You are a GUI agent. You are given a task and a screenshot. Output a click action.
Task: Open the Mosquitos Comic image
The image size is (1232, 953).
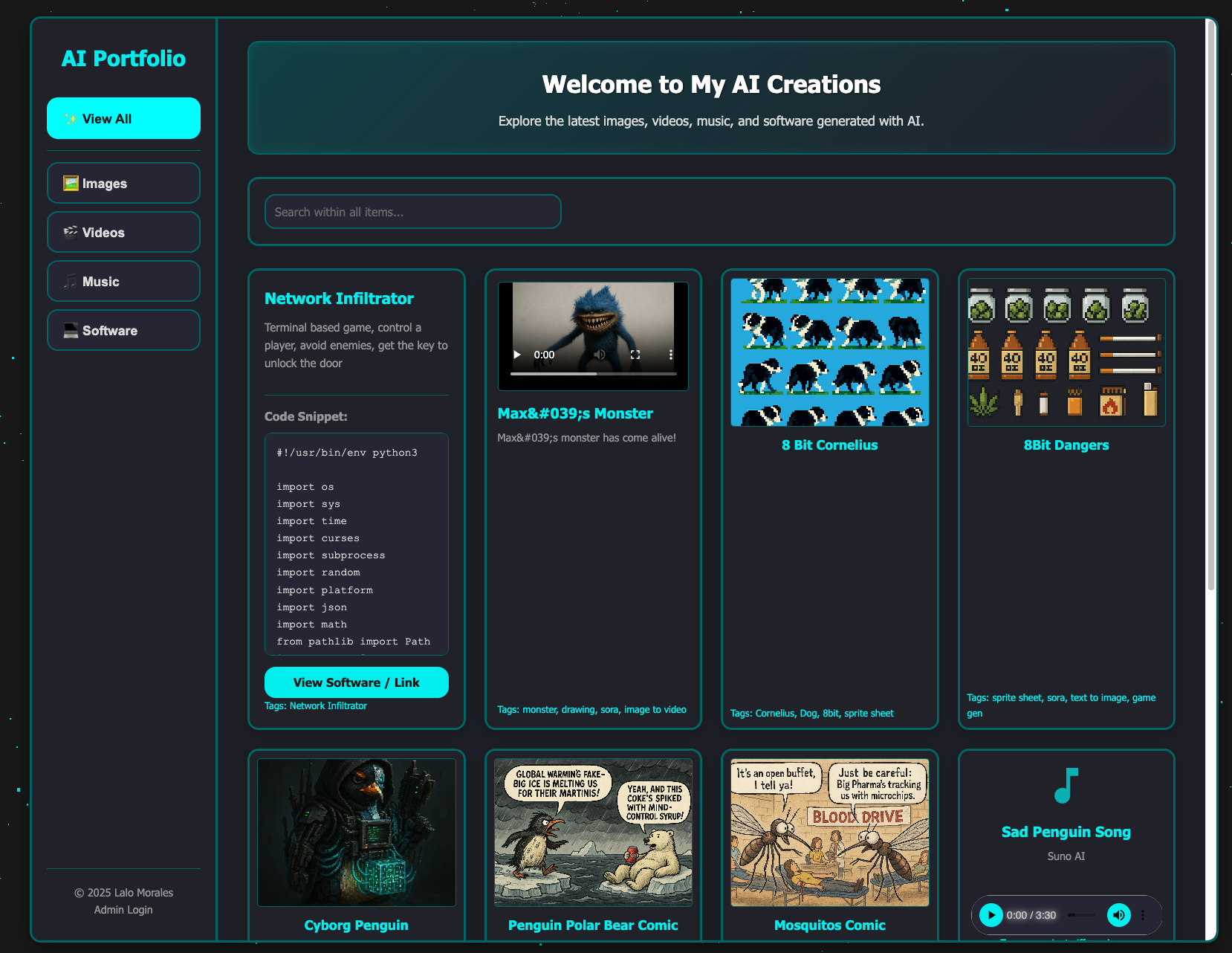(829, 833)
